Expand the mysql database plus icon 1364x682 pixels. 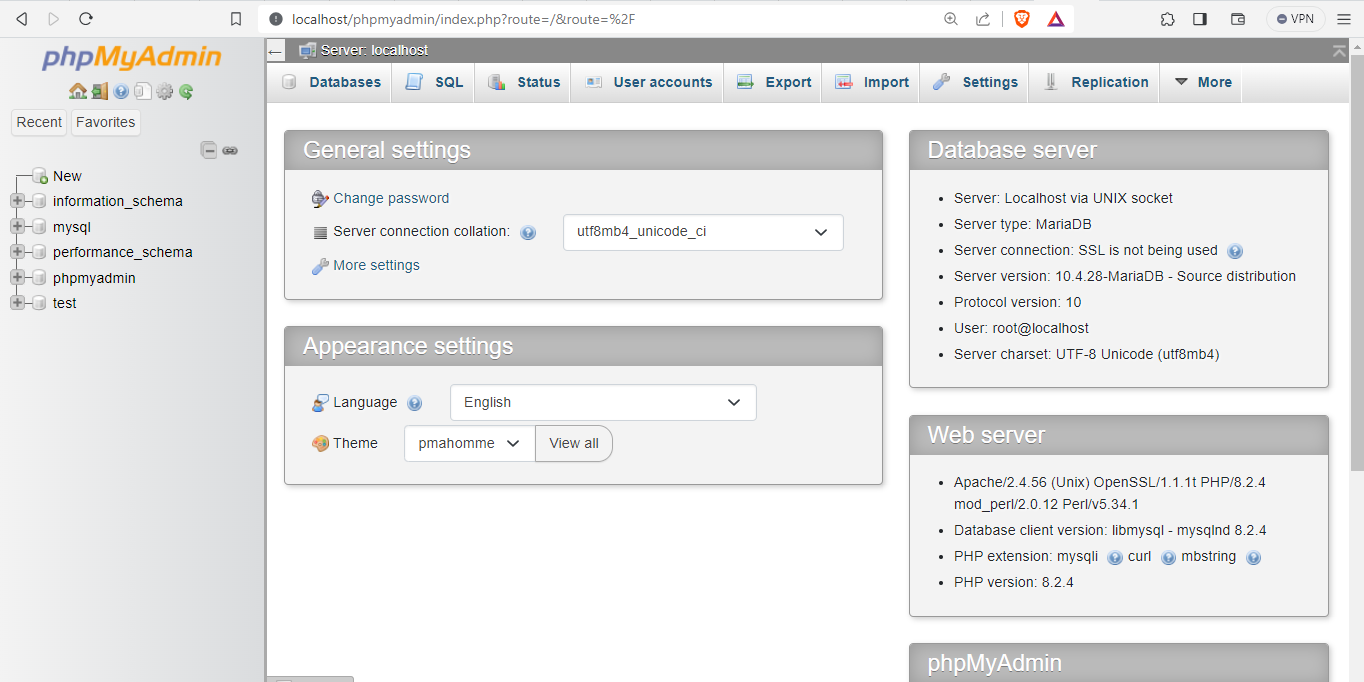click(x=17, y=227)
